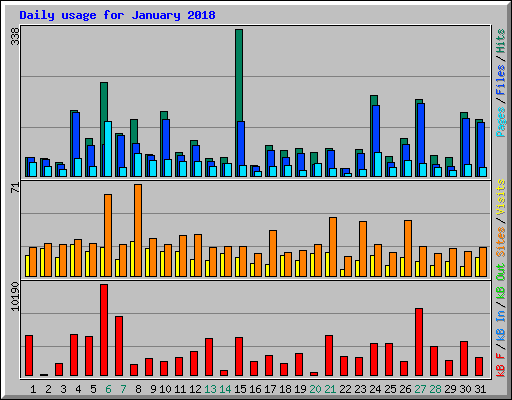Click the day 18 axis label
The image size is (512, 400).
pos(285,389)
